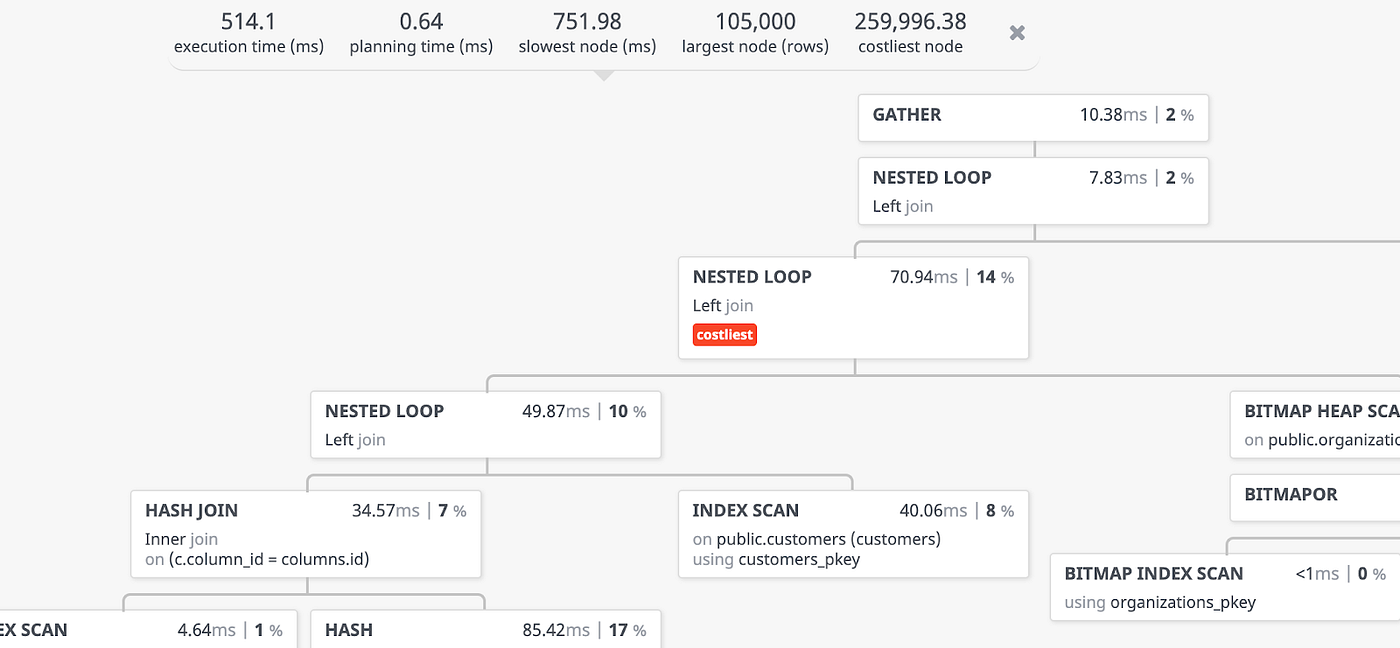Open the HASH JOIN node card
This screenshot has height=648, width=1400.
click(x=306, y=534)
